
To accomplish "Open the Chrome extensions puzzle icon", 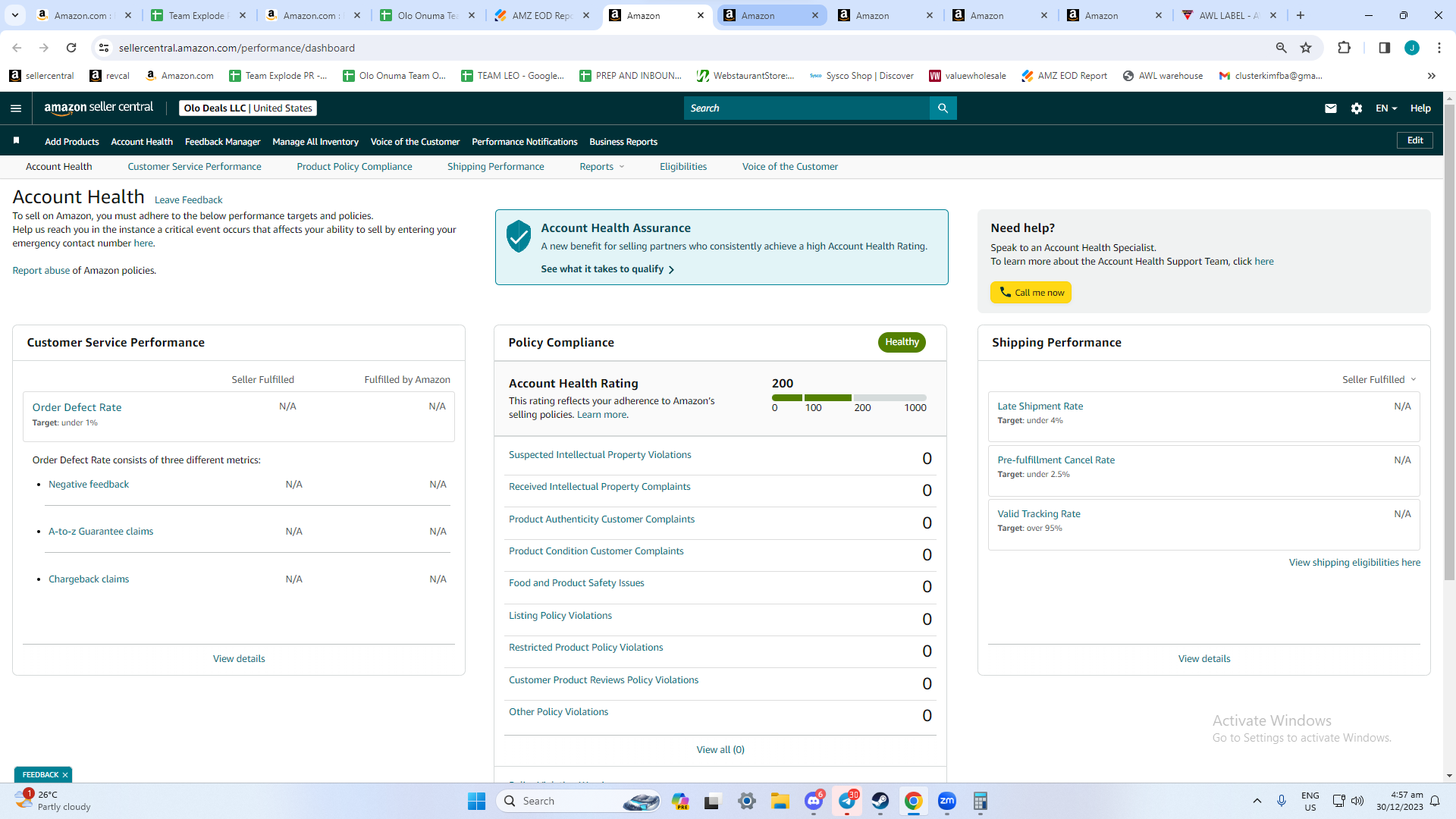I will (1344, 48).
